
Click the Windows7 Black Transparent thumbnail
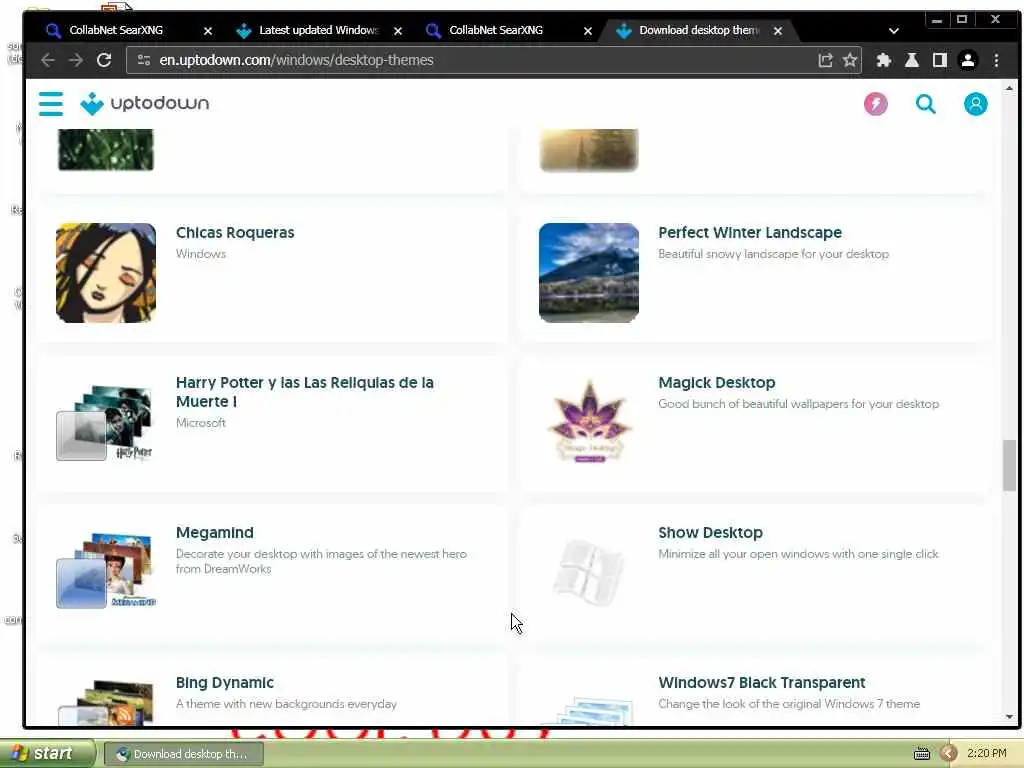pyautogui.click(x=589, y=711)
